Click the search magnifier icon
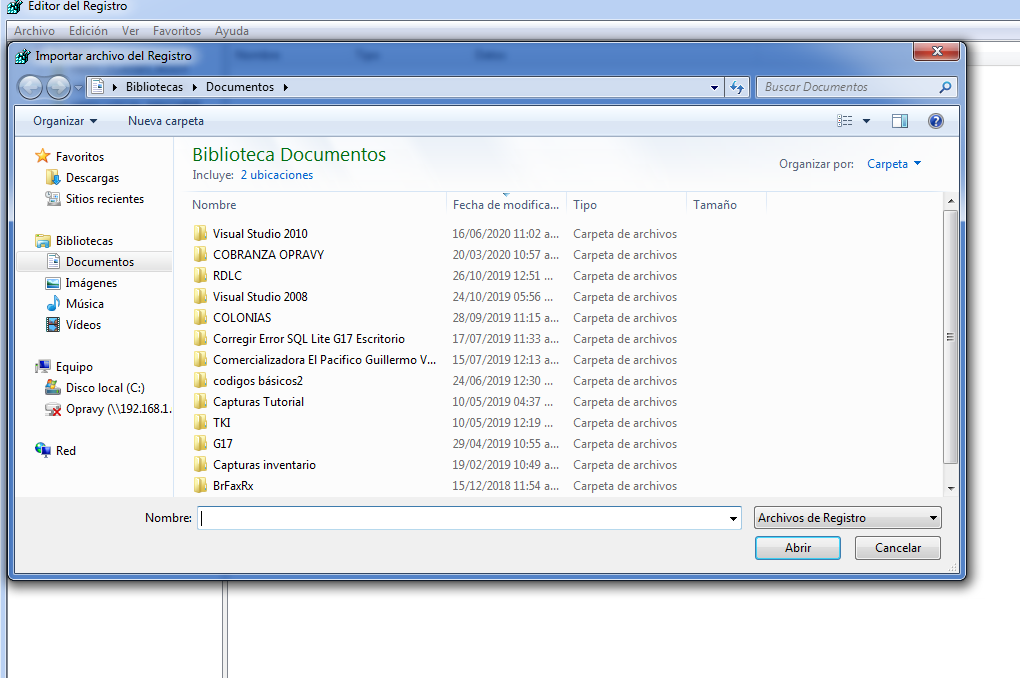Screen dimensions: 1020x678 point(945,87)
